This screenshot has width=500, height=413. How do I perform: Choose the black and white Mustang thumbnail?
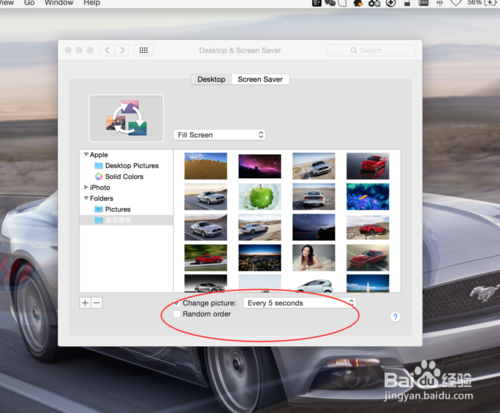[x=206, y=284]
